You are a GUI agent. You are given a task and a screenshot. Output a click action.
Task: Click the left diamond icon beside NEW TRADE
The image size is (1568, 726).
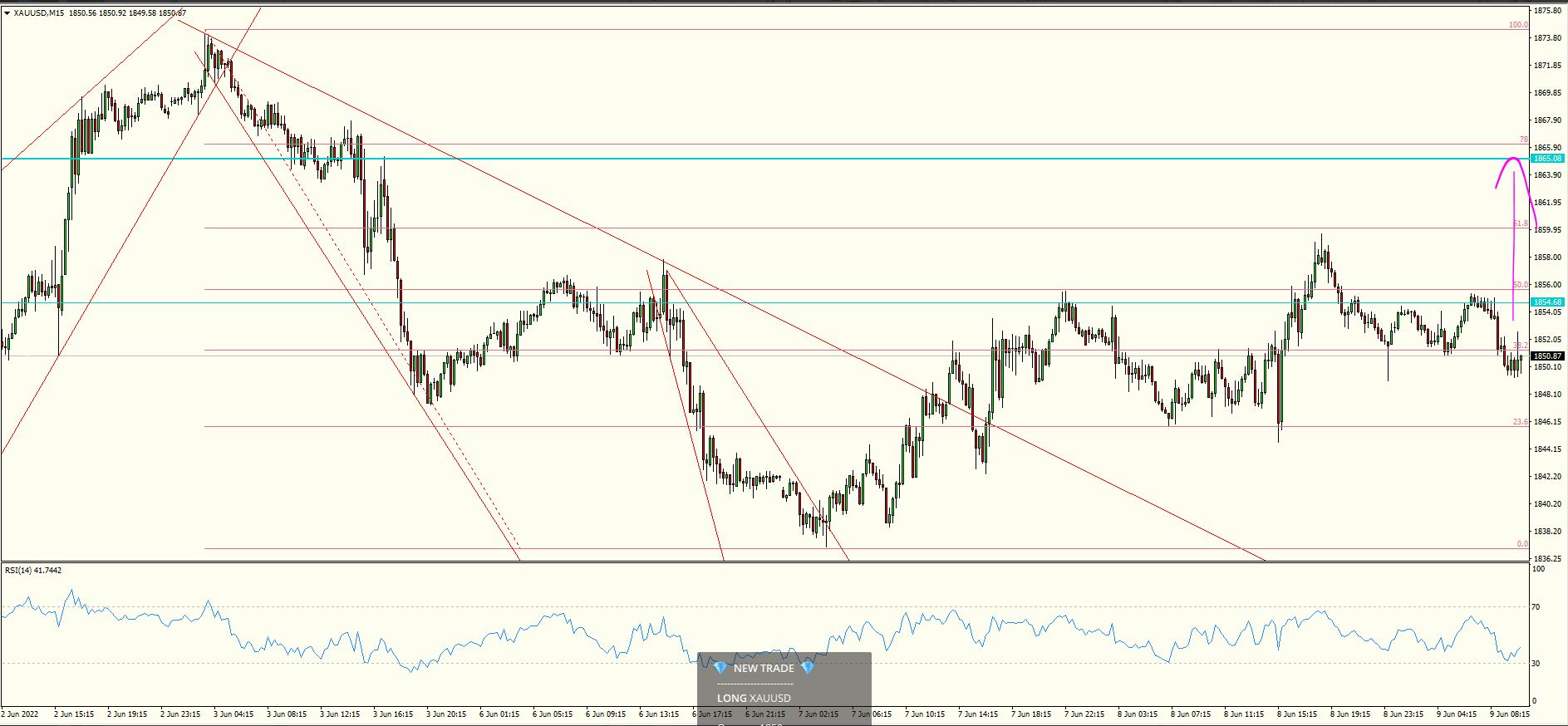coord(720,668)
